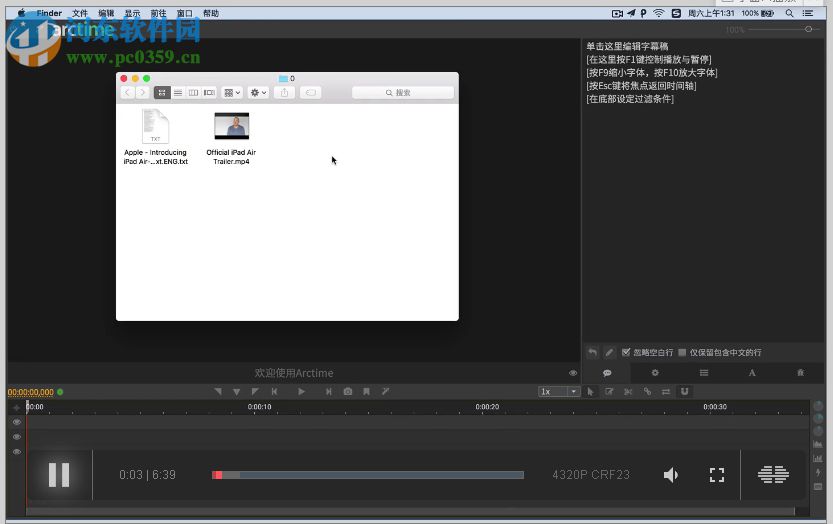Switch Finder to icon view

[x=162, y=92]
